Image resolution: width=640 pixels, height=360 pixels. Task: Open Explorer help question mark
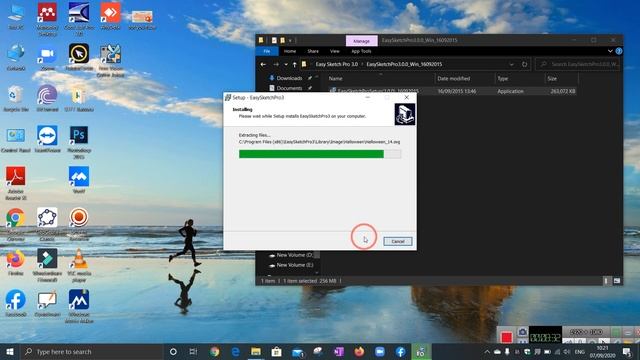pos(619,51)
